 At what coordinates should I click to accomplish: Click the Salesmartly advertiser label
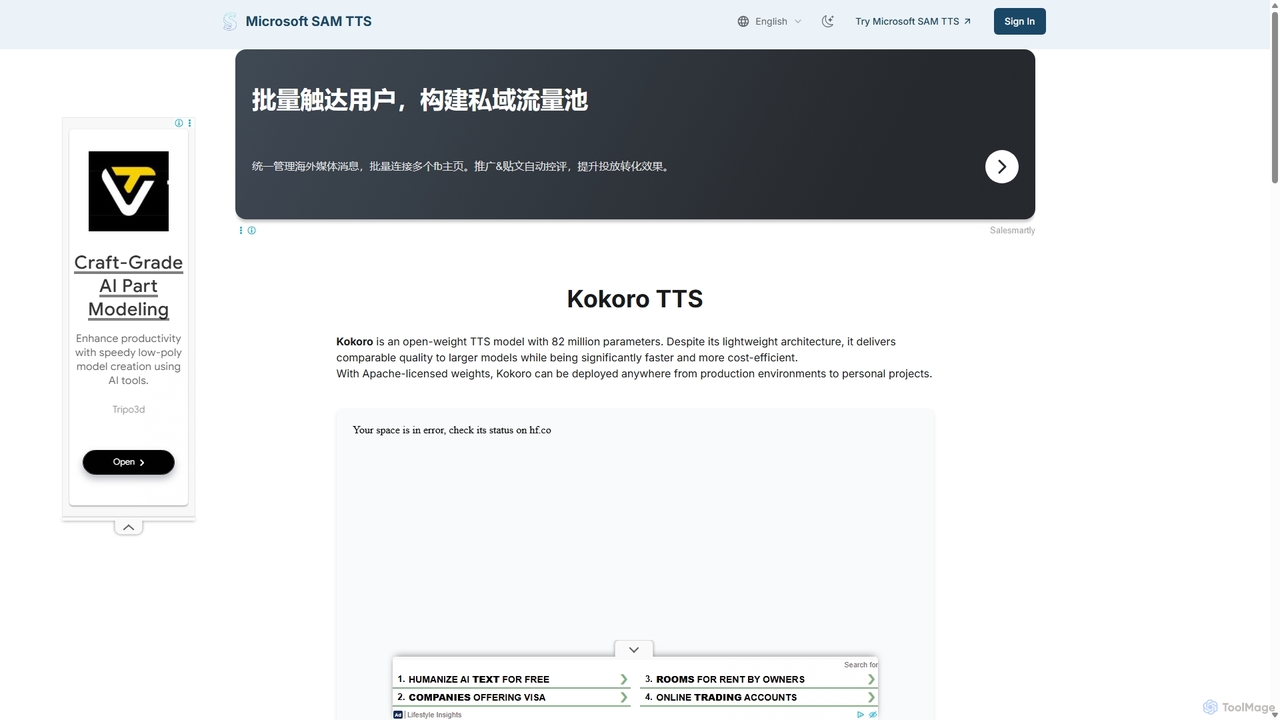point(1012,230)
